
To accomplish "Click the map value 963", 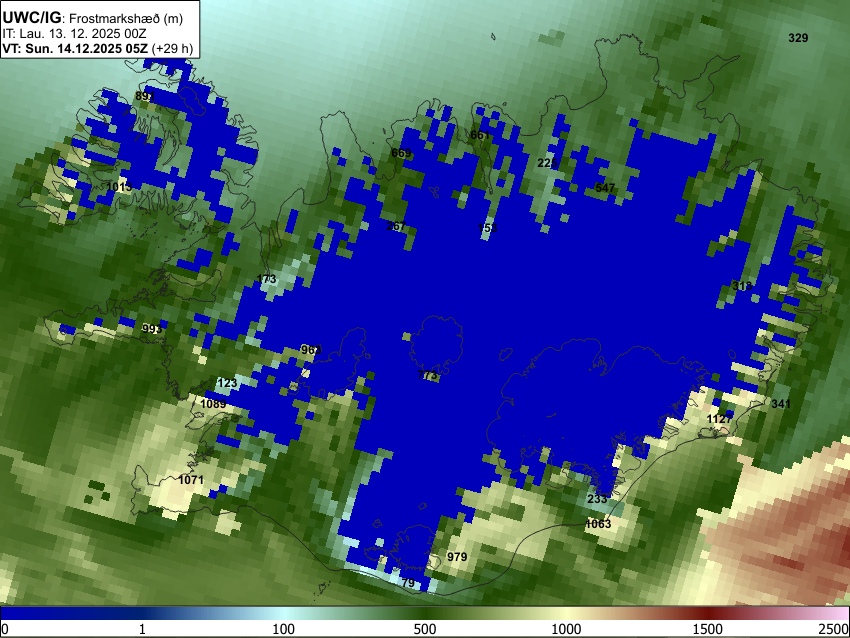I will click(x=311, y=350).
